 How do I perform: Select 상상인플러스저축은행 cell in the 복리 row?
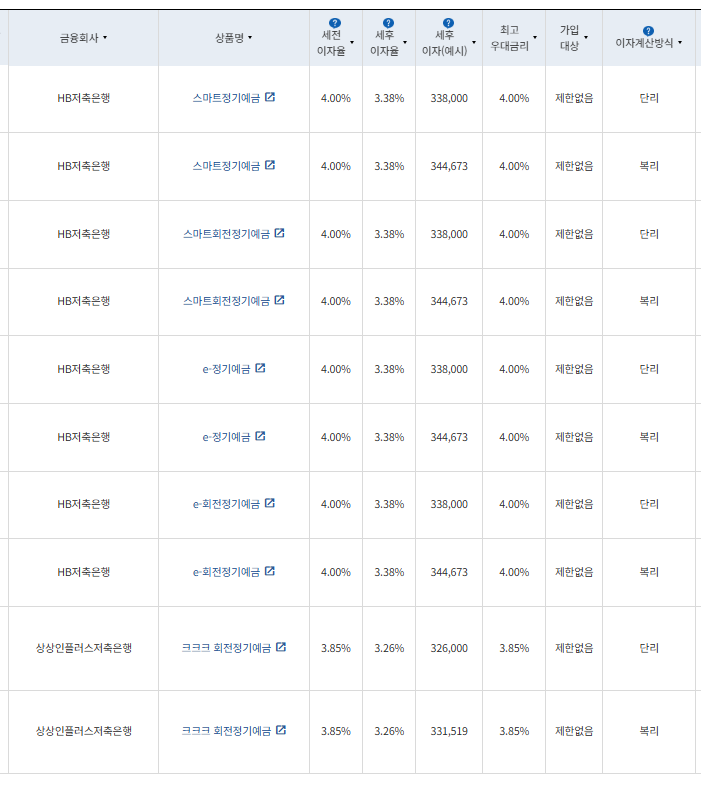(84, 731)
